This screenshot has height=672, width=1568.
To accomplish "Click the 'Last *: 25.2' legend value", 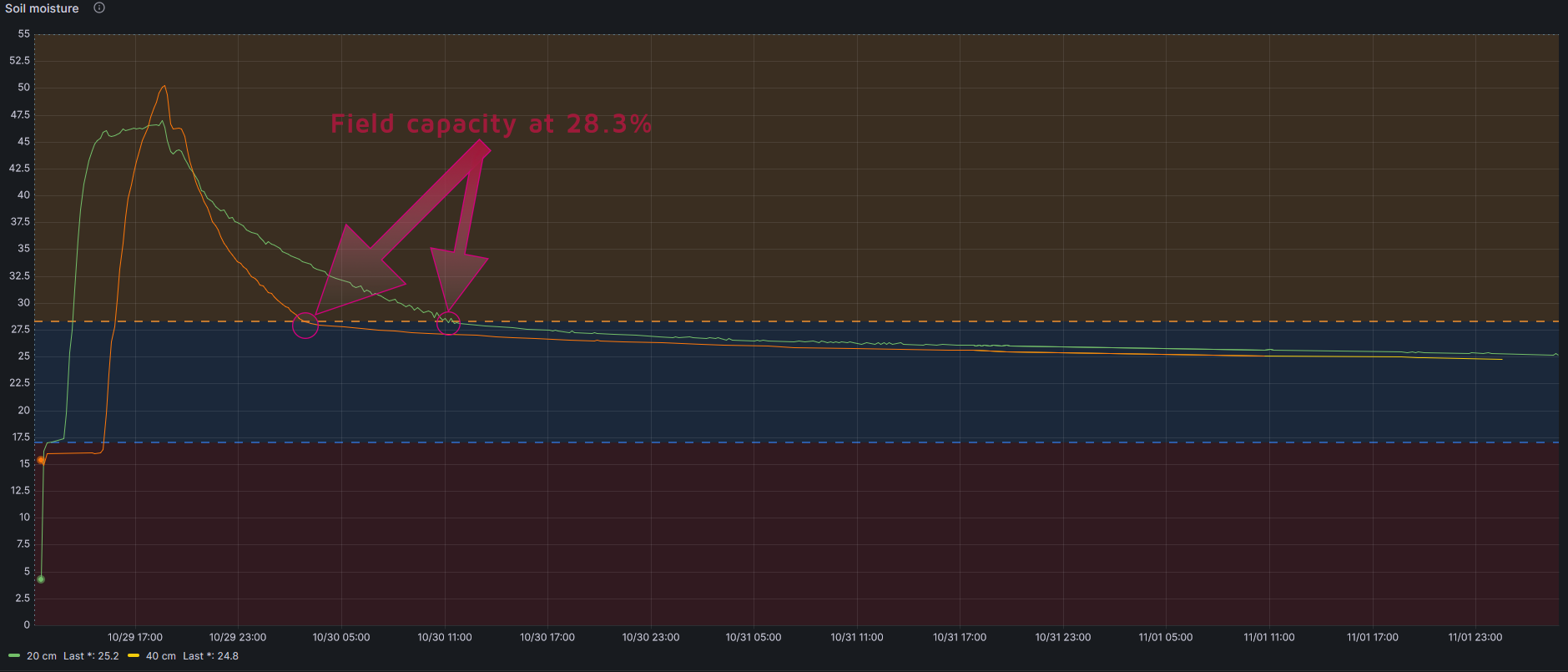I will (x=91, y=656).
